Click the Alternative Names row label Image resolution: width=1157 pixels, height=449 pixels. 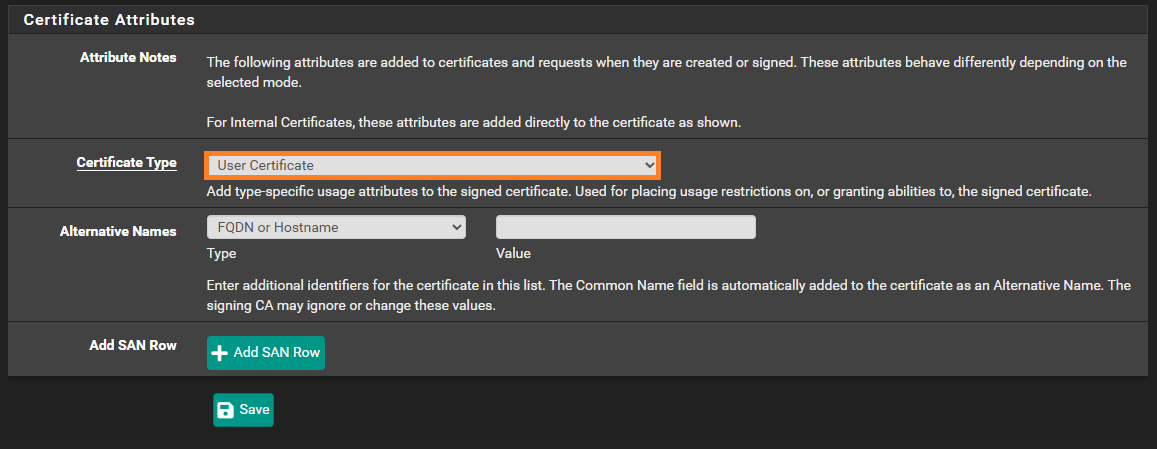coord(118,232)
